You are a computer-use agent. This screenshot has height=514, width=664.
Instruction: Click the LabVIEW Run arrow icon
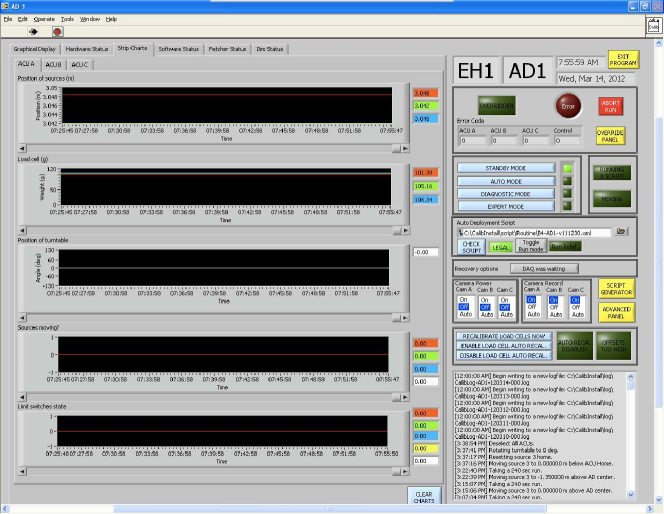[32, 31]
